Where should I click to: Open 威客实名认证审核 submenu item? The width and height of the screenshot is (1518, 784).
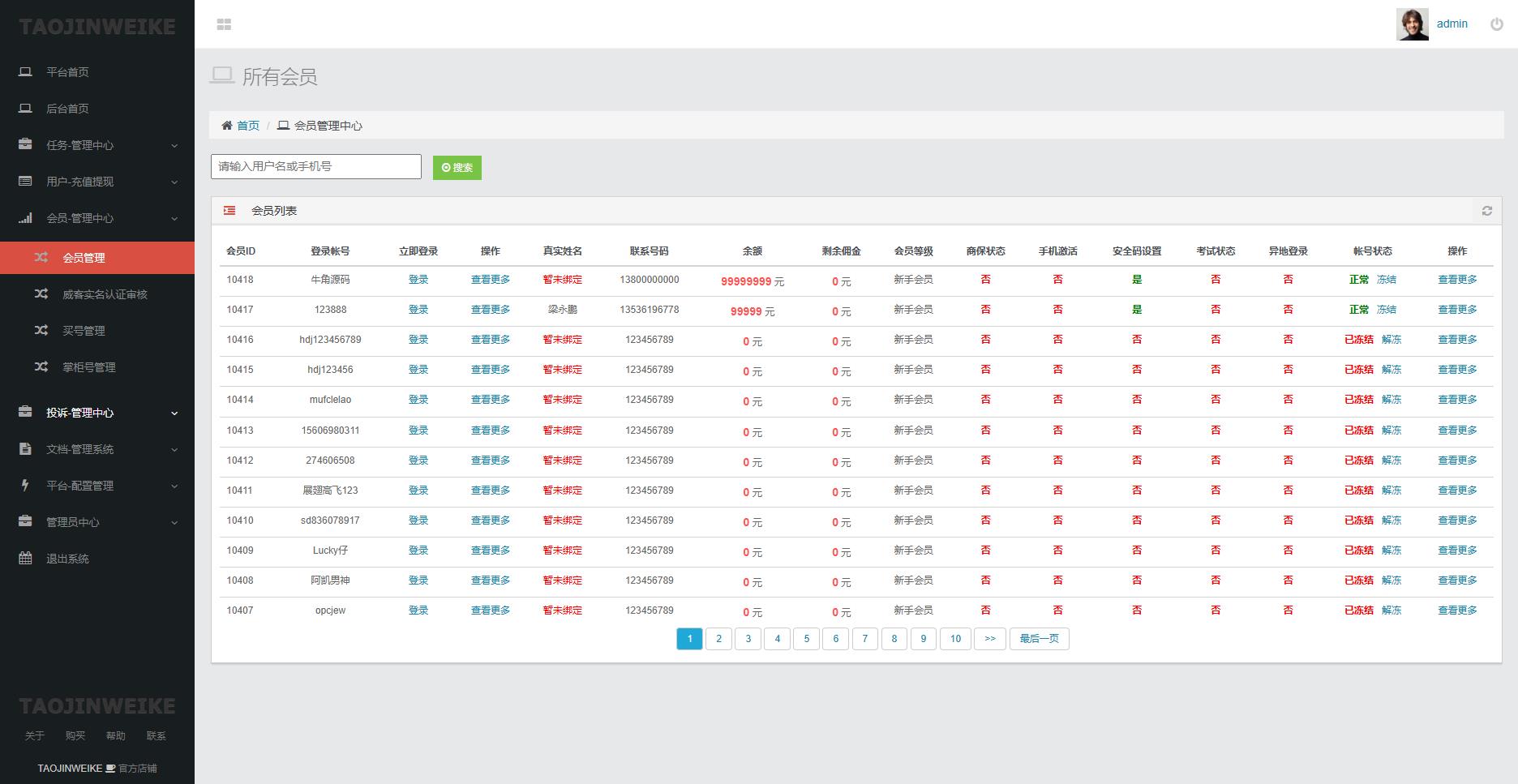[105, 294]
